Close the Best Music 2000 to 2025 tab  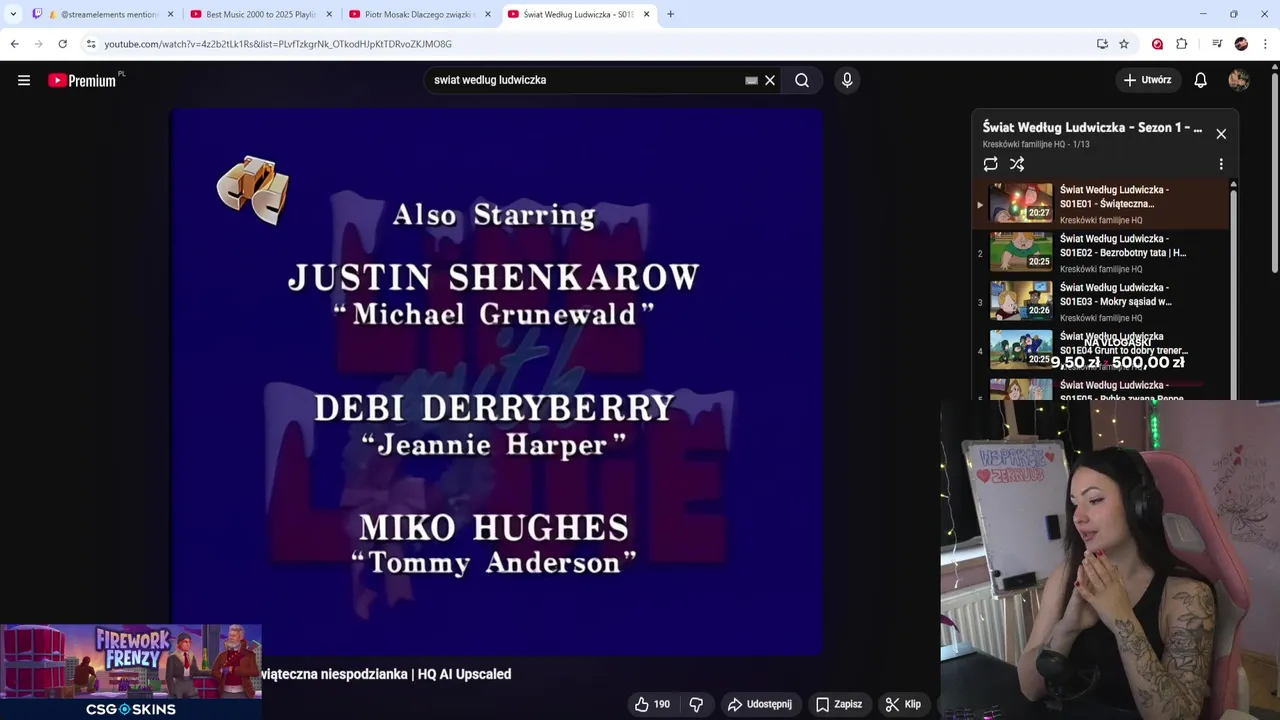(x=329, y=14)
